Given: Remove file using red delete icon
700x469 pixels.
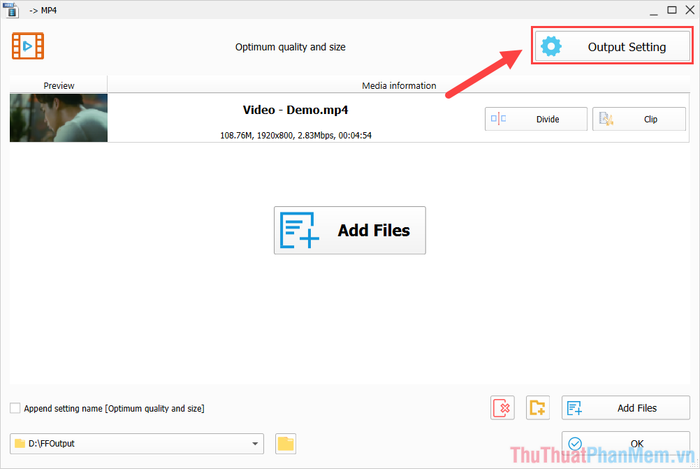Looking at the screenshot, I should [502, 407].
